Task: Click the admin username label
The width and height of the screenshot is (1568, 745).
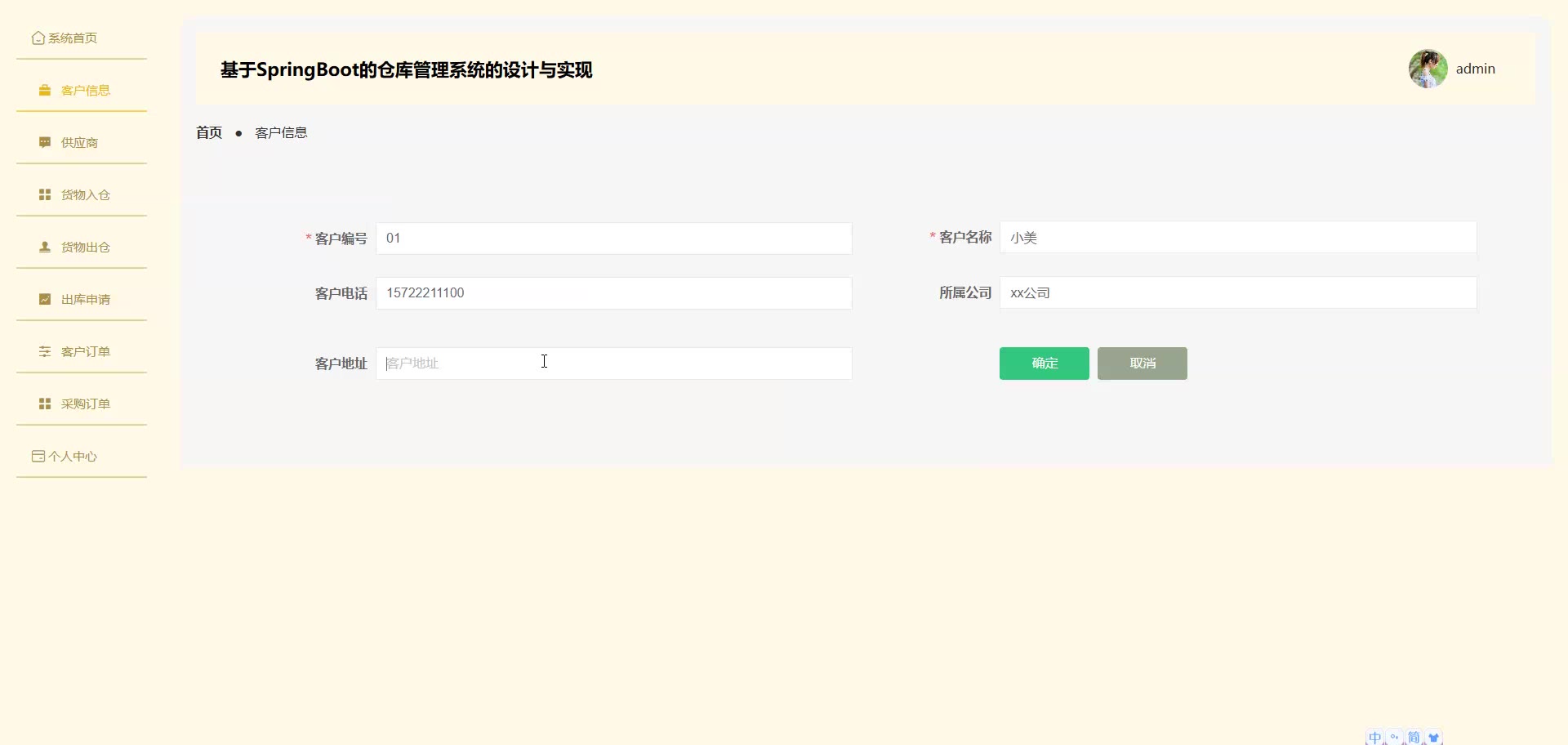Action: [1476, 69]
